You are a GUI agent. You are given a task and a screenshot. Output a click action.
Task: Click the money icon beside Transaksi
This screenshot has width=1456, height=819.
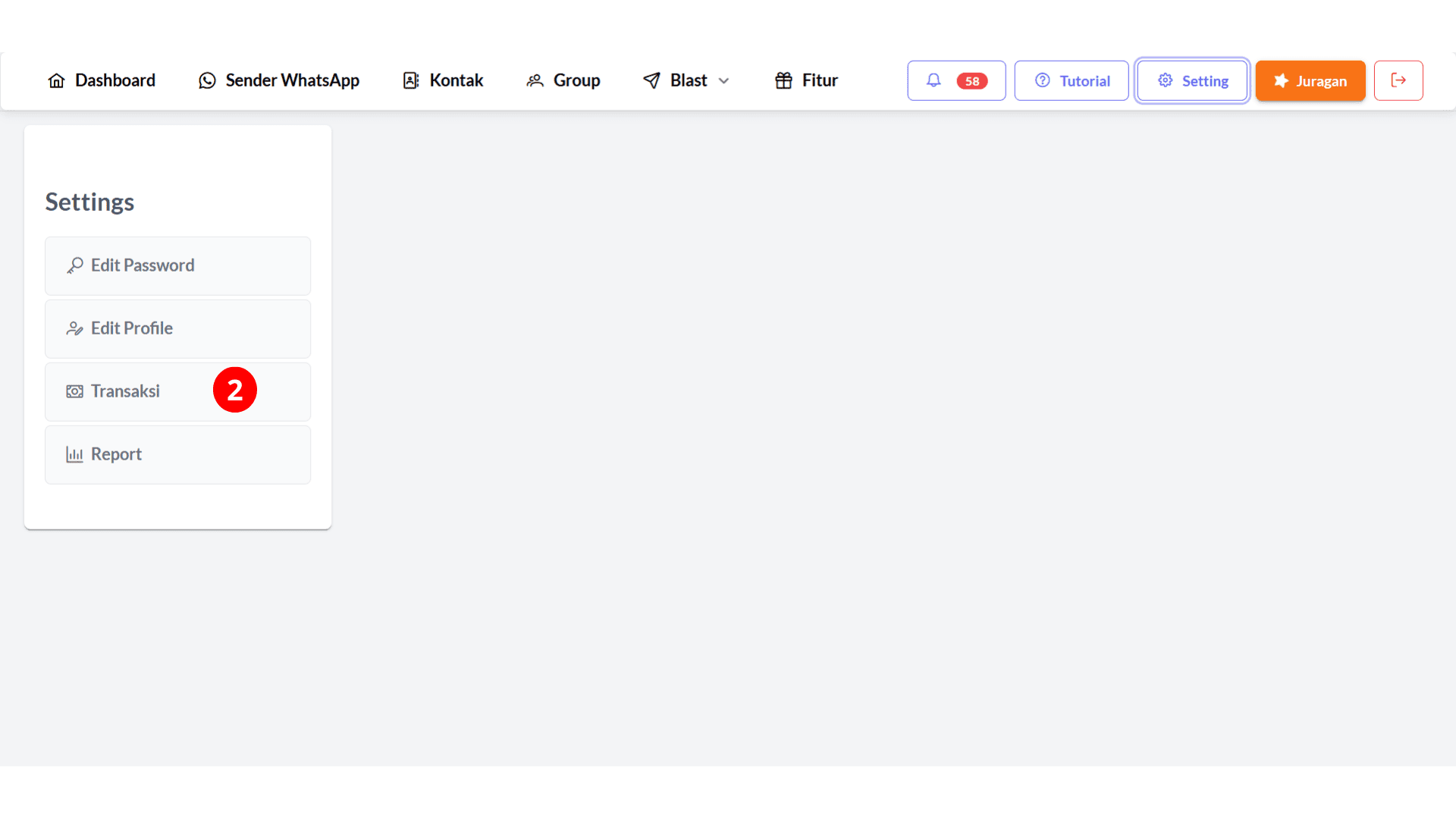(x=74, y=391)
